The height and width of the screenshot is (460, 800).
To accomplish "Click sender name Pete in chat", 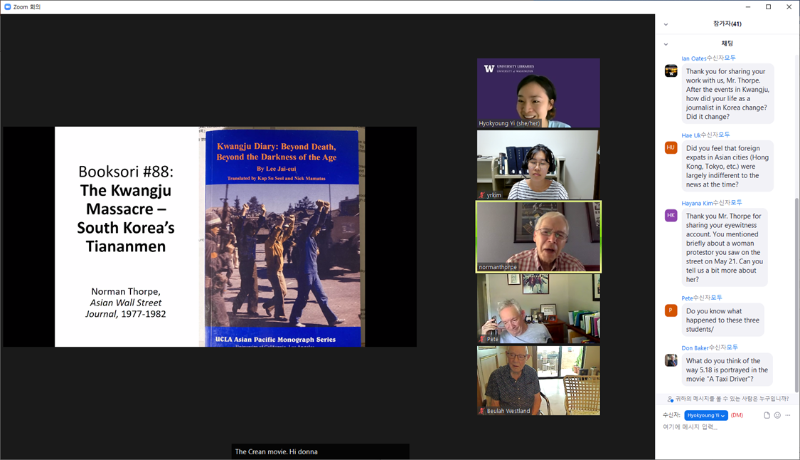I will click(687, 298).
